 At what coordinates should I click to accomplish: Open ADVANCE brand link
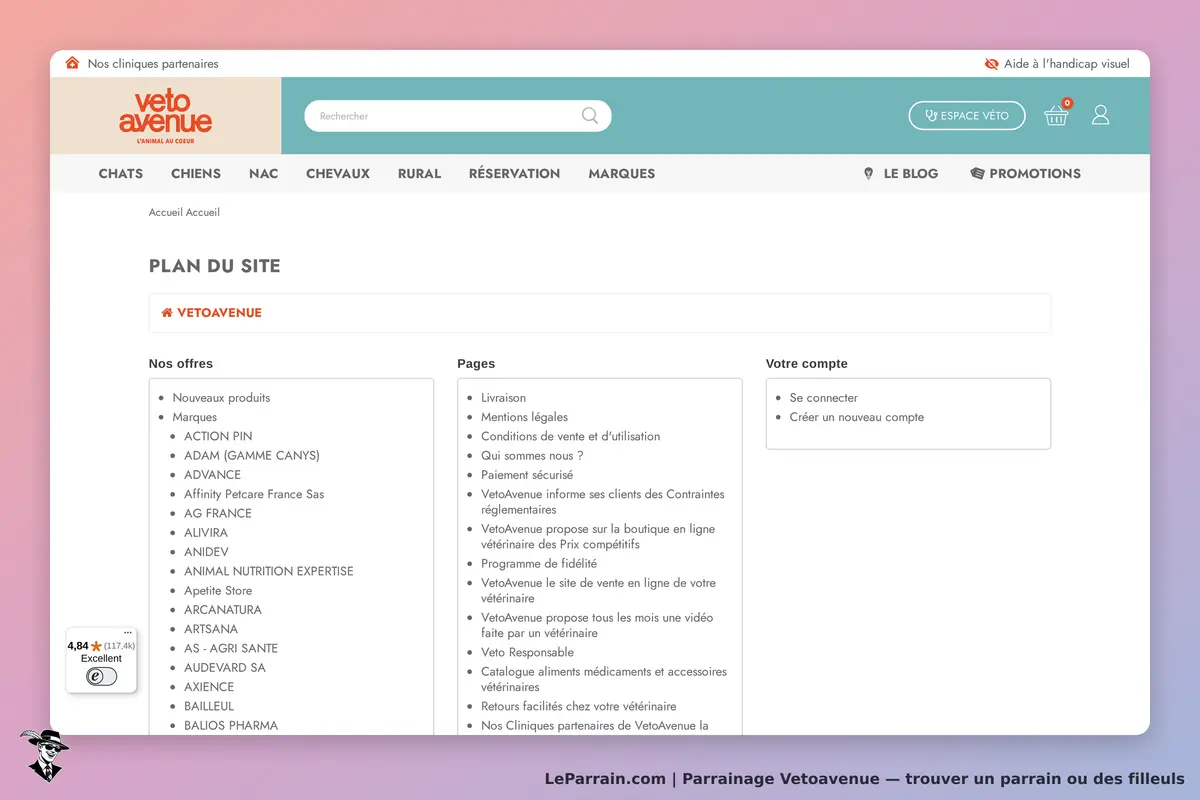212,475
